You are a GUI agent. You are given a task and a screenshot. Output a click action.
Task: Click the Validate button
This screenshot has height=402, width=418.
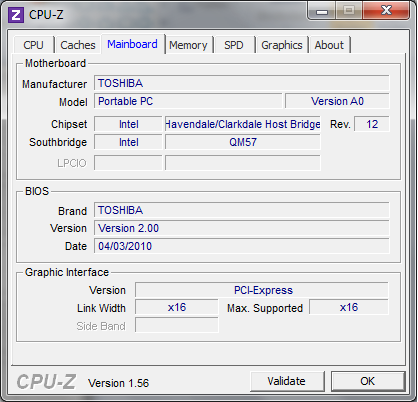pyautogui.click(x=287, y=381)
